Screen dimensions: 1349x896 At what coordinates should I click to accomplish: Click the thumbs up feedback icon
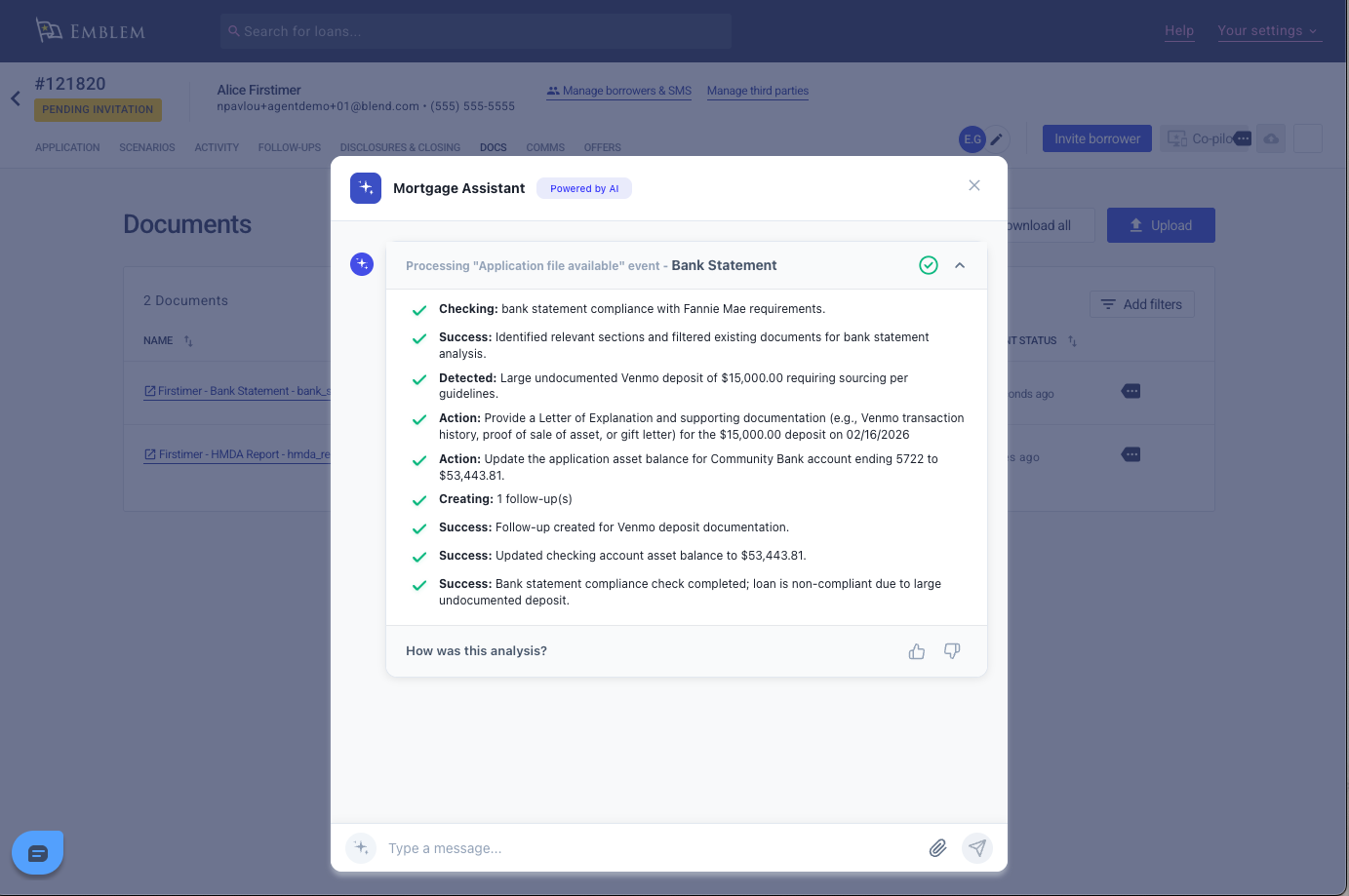coord(917,651)
